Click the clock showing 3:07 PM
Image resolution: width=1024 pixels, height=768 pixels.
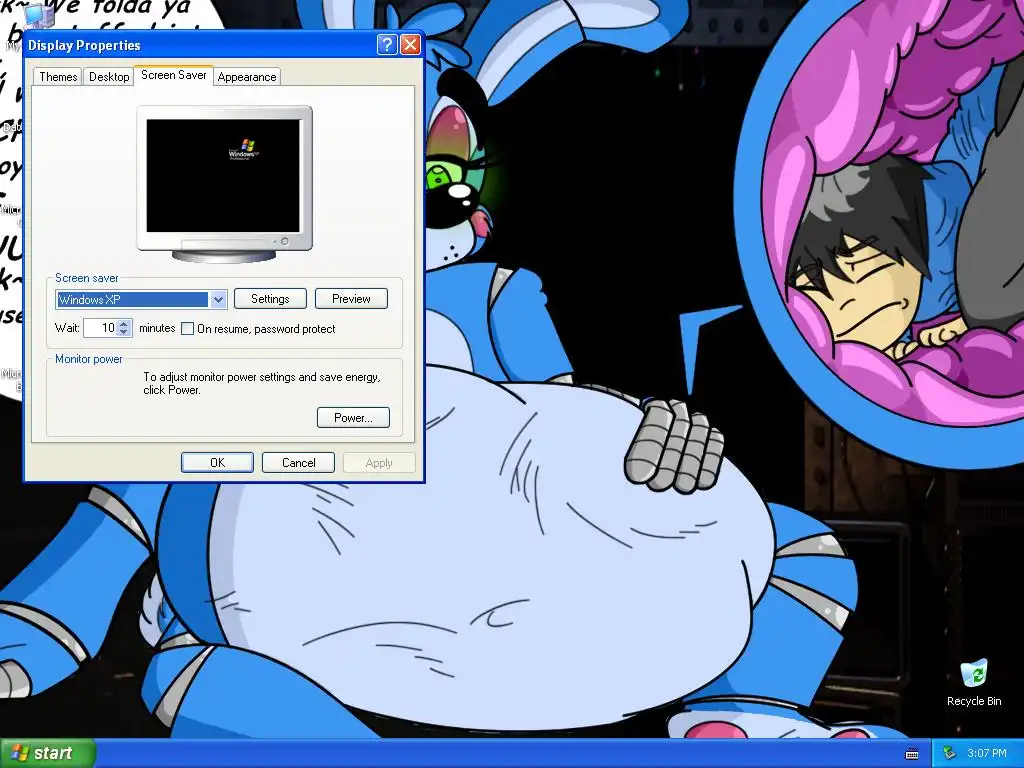tap(986, 754)
